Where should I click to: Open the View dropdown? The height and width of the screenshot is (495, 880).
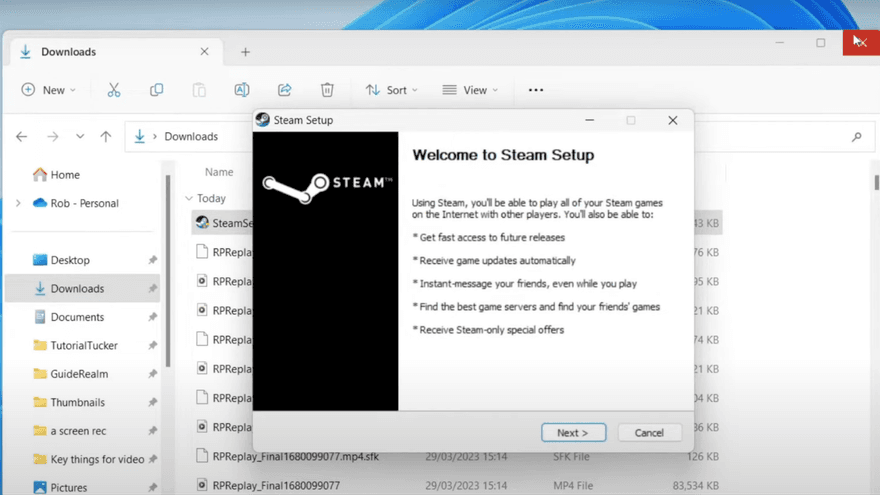pos(470,90)
